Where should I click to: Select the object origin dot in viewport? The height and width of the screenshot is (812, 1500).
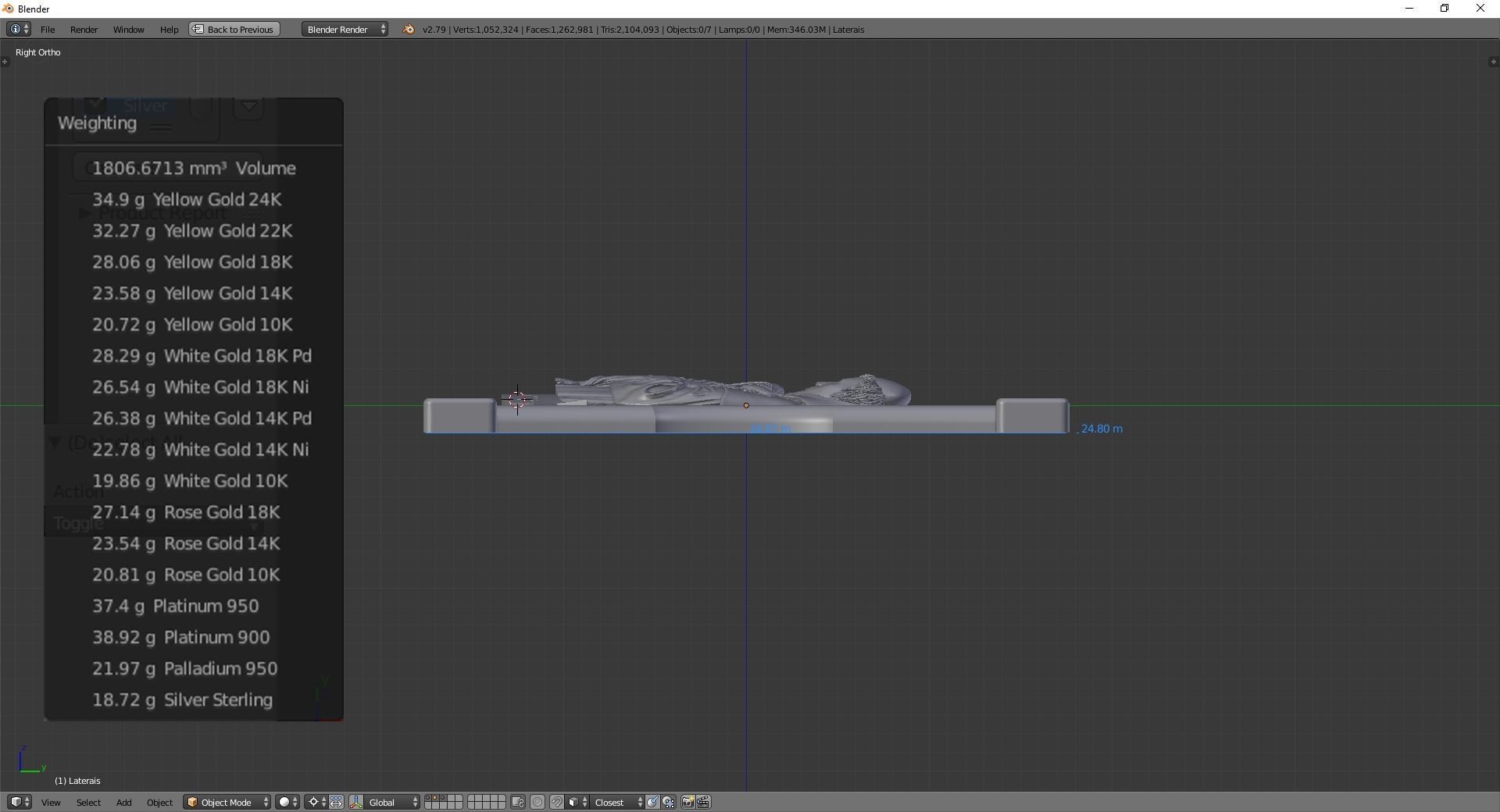click(746, 405)
